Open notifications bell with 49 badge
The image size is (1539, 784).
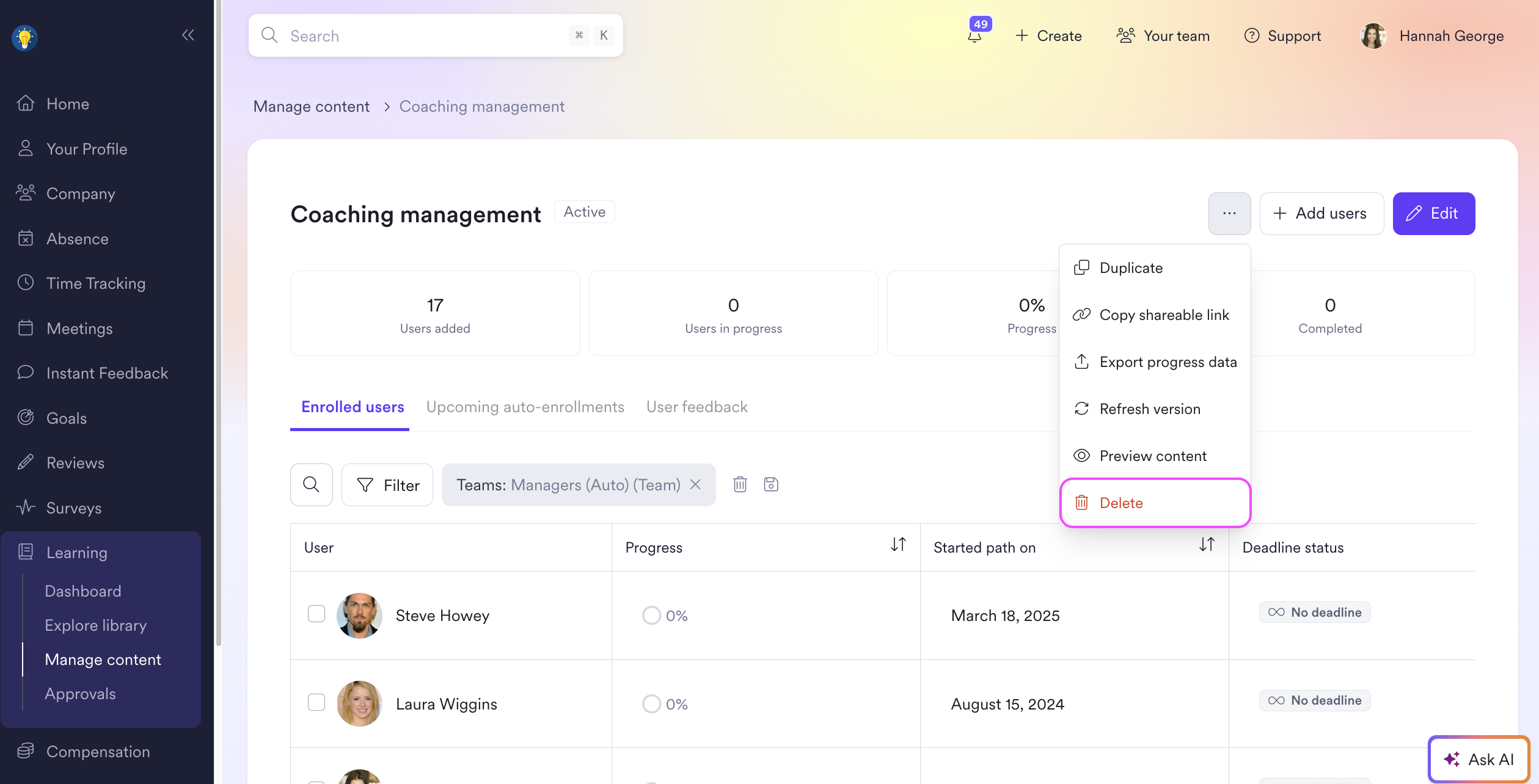click(x=975, y=35)
